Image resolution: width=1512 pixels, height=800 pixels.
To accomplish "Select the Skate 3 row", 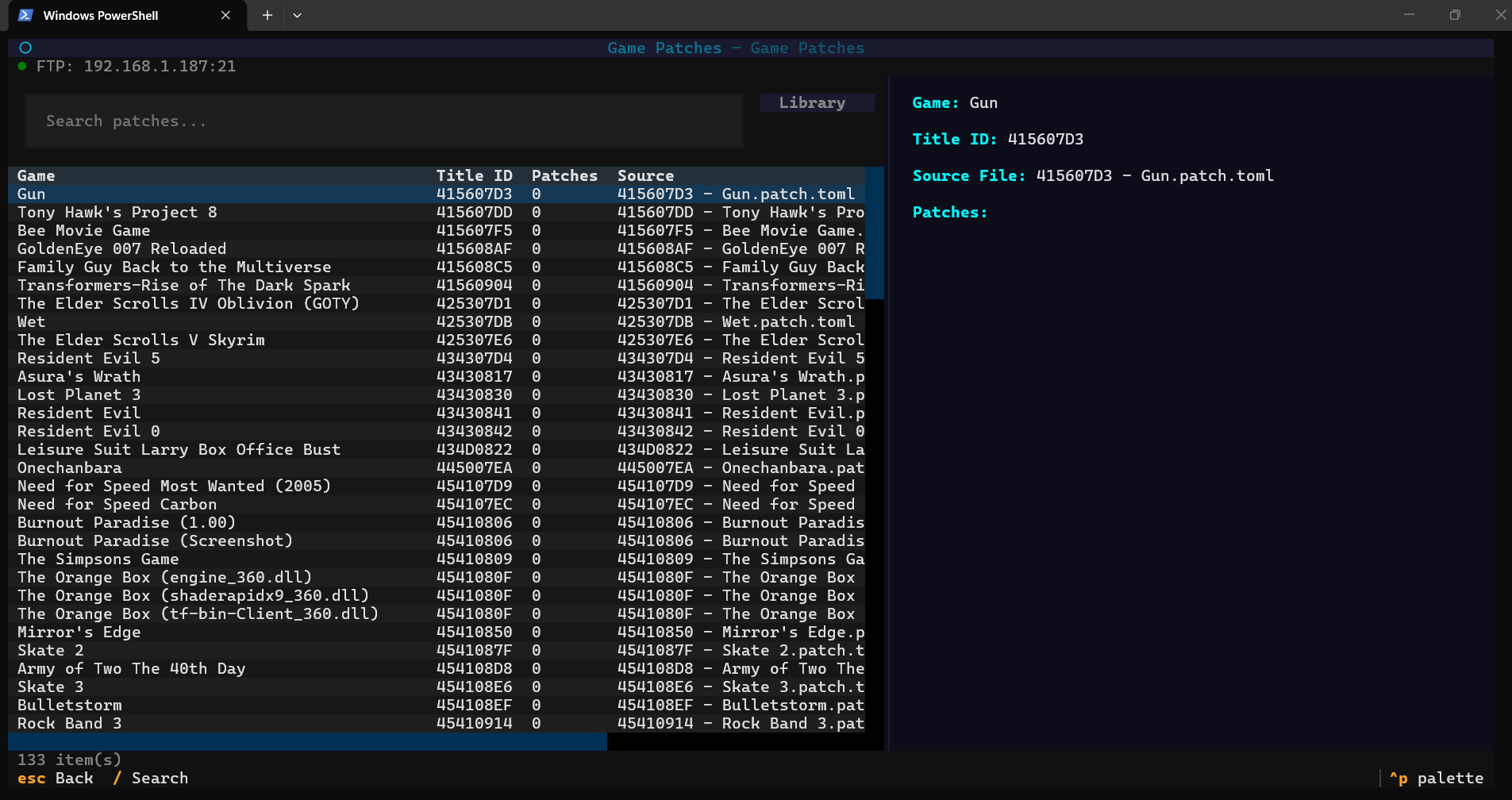I will tap(437, 687).
